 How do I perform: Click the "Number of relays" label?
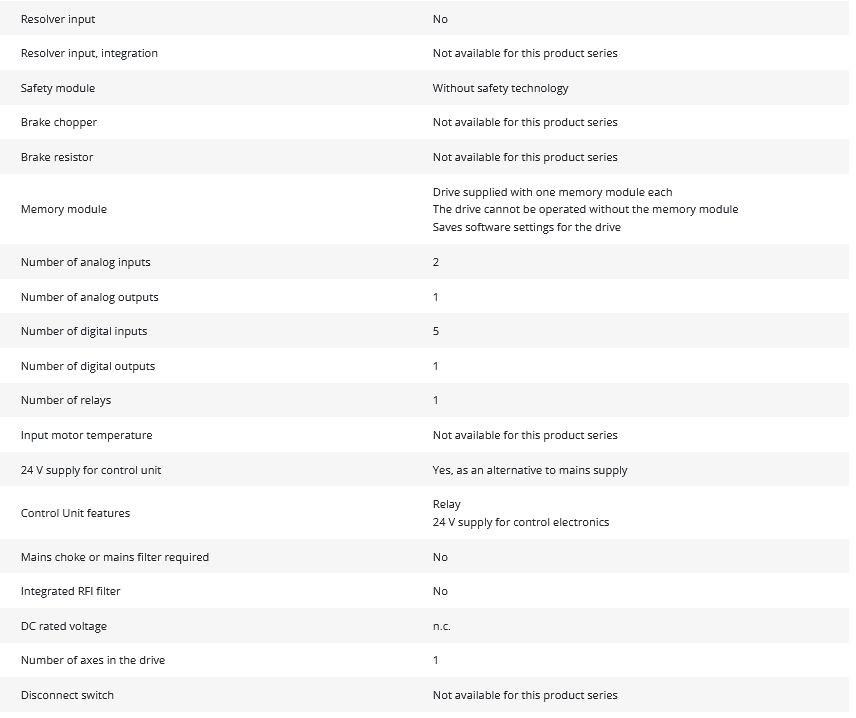66,400
